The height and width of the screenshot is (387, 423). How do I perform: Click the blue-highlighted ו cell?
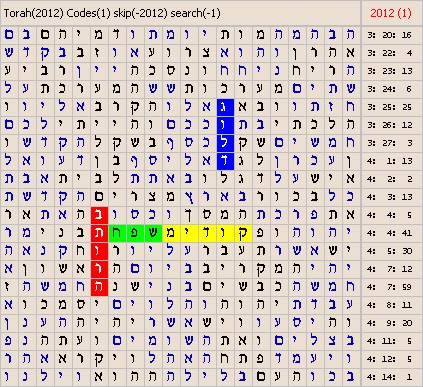click(x=225, y=125)
